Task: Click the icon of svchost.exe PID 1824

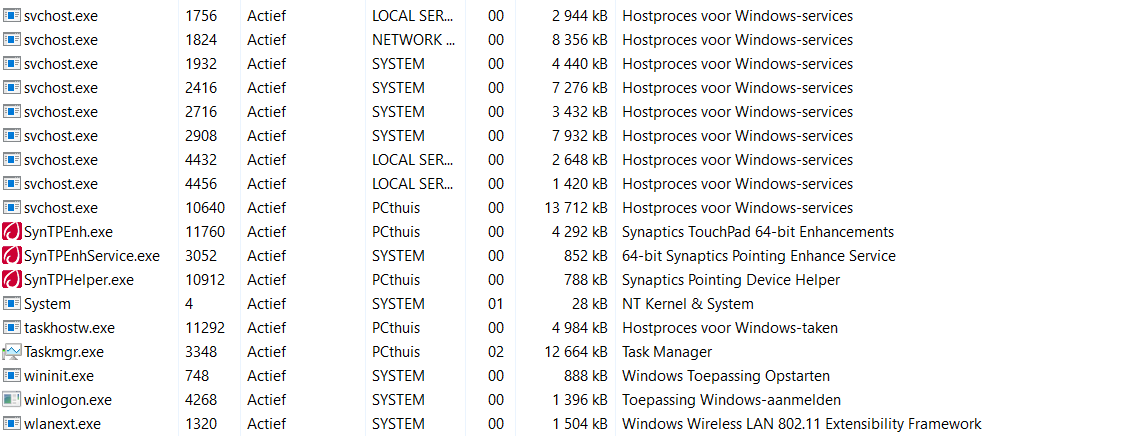Action: (x=12, y=40)
